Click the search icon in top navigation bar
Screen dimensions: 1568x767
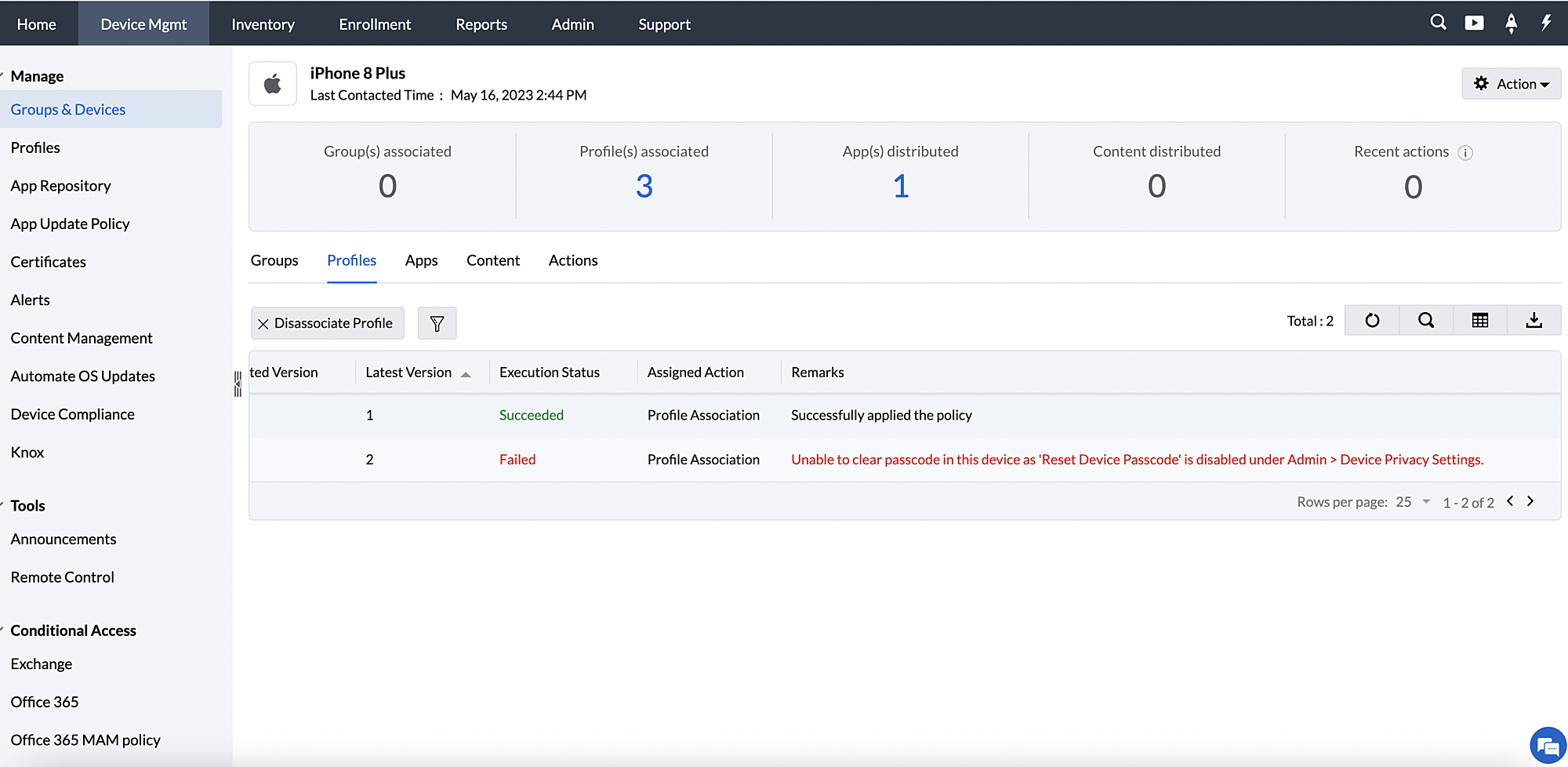[x=1438, y=23]
